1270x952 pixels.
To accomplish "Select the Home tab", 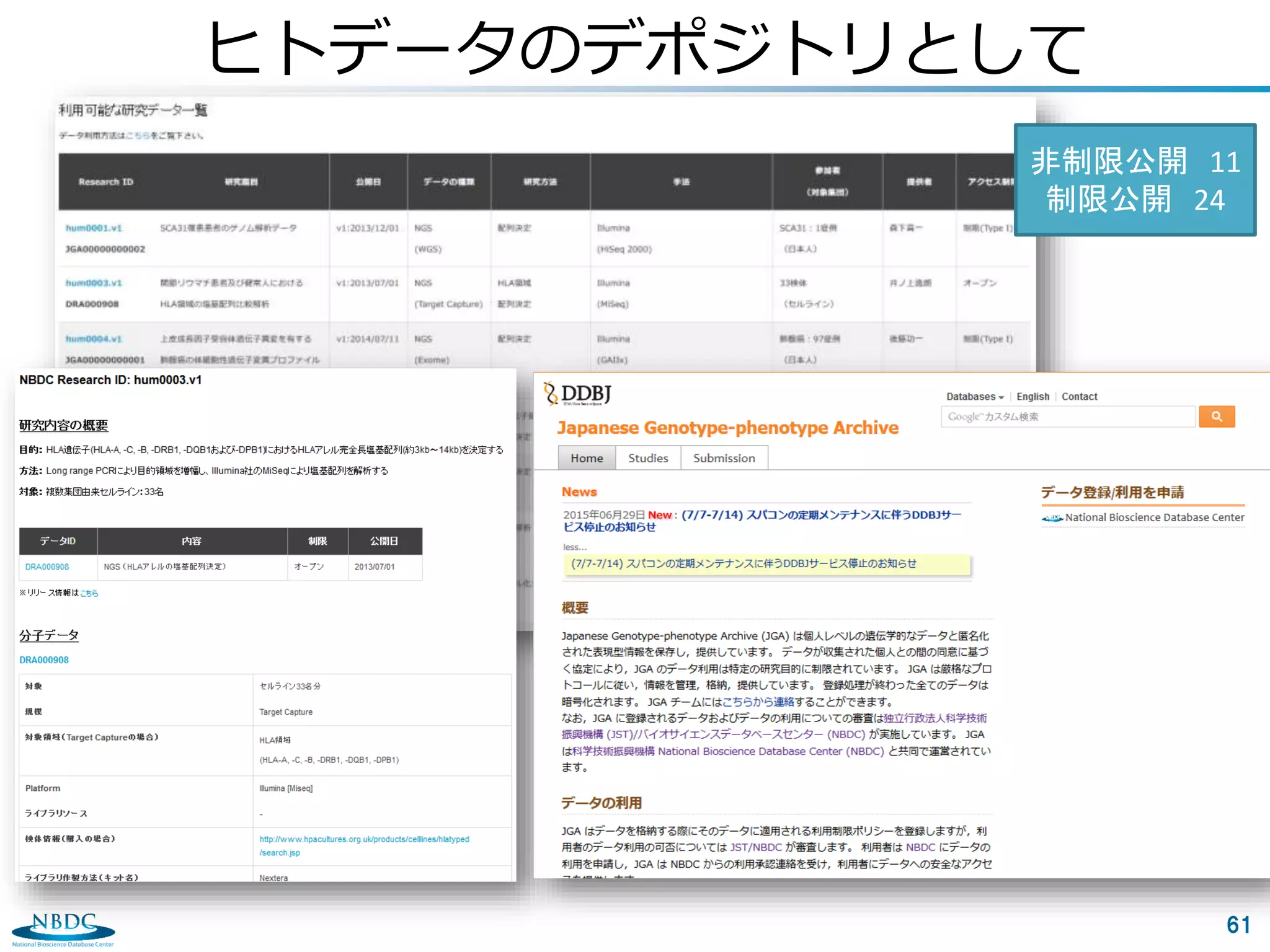I will click(x=587, y=458).
